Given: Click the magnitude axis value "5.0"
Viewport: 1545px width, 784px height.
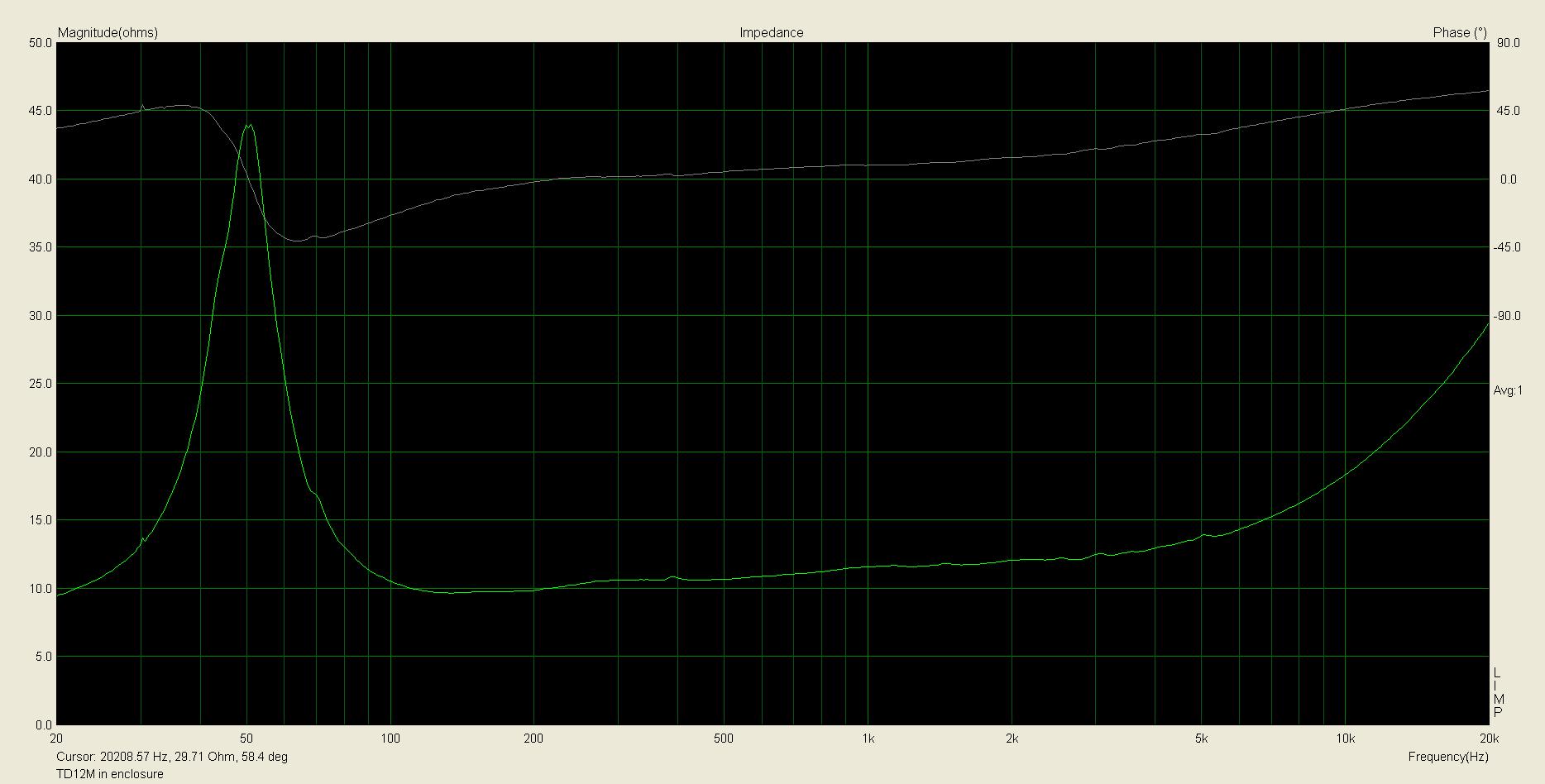Looking at the screenshot, I should tap(44, 657).
